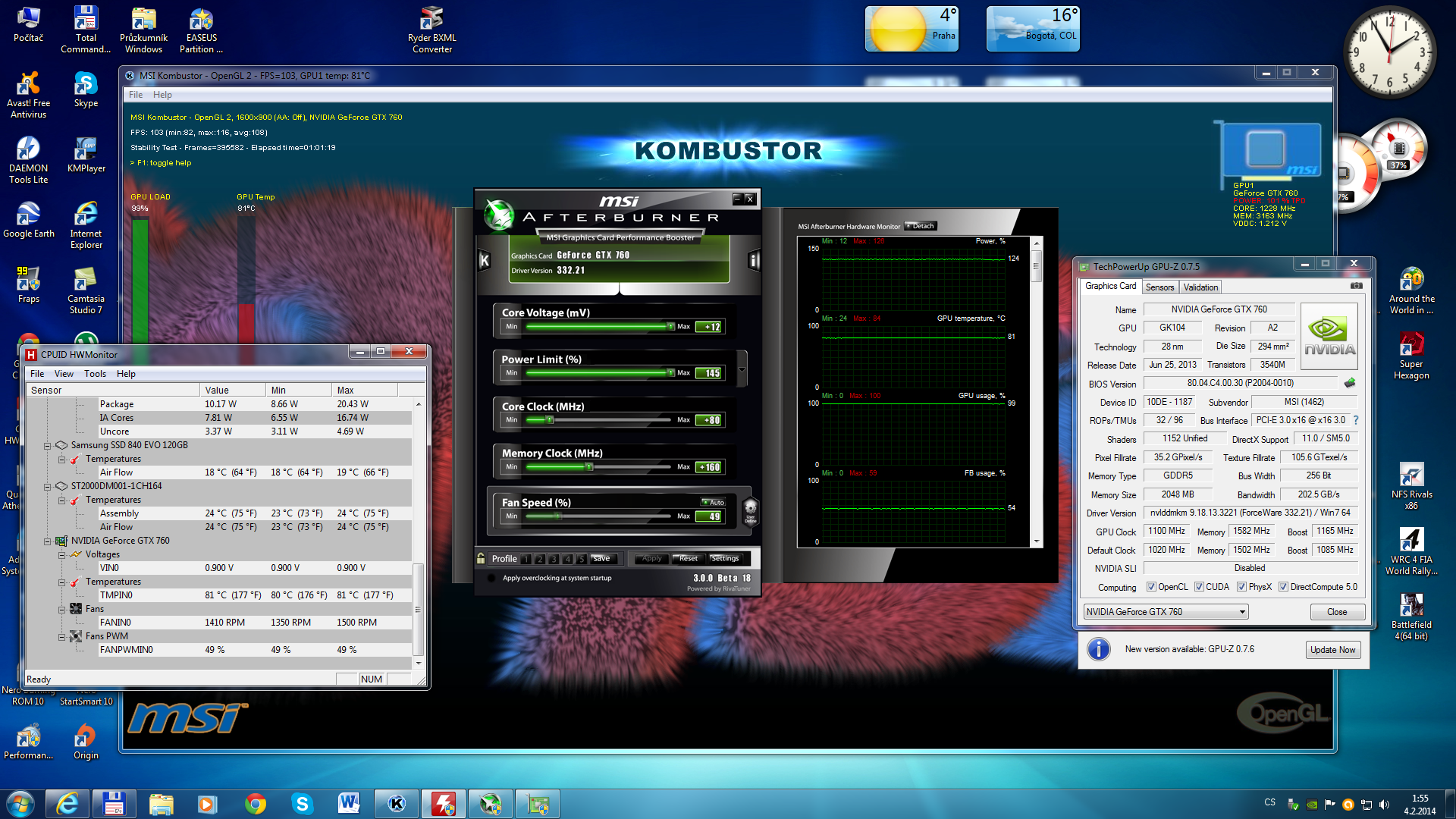The height and width of the screenshot is (819, 1456).
Task: Click Chrome icon in taskbar
Action: tap(256, 804)
